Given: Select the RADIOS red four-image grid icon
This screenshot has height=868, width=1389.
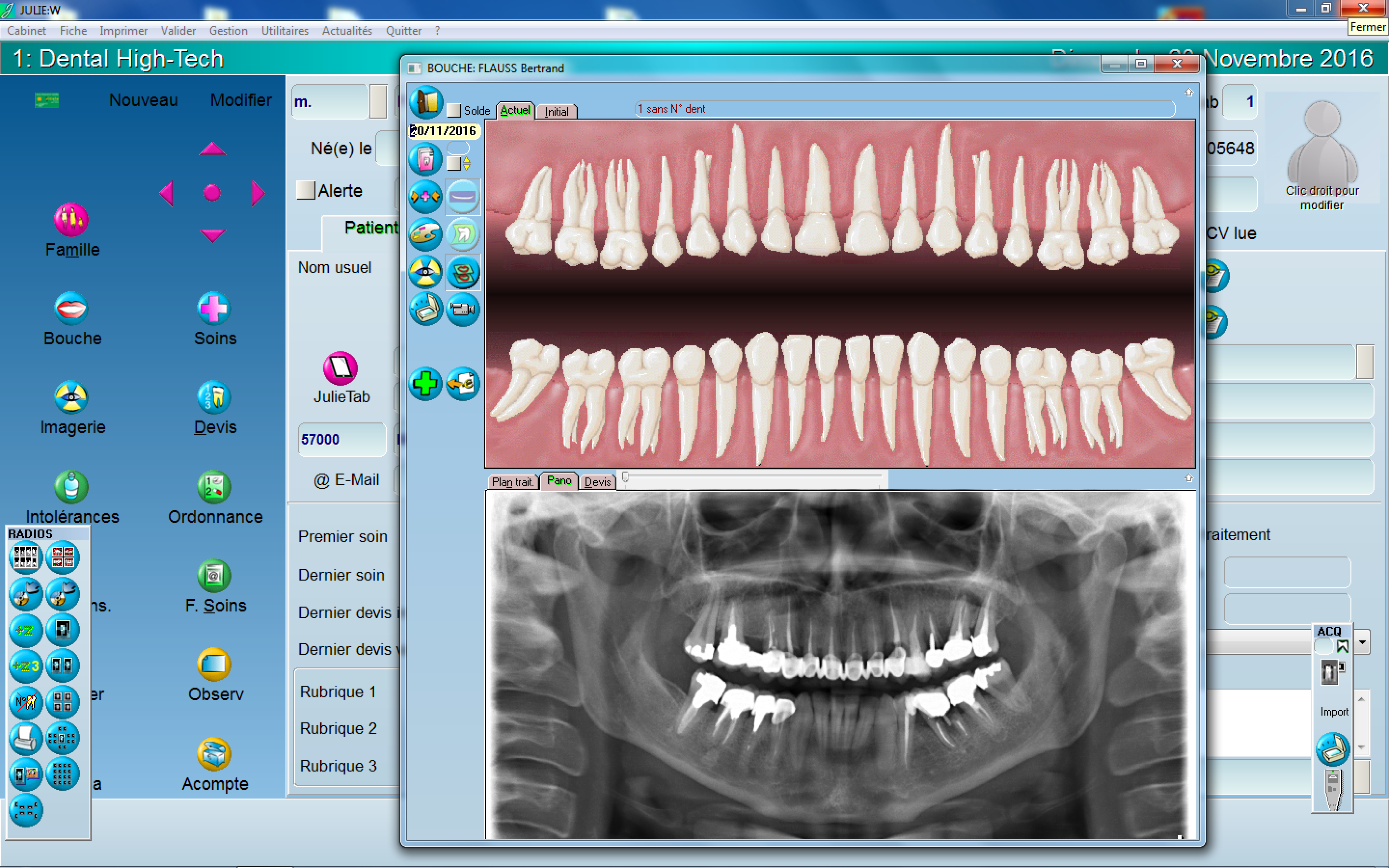Looking at the screenshot, I should coord(63,557).
